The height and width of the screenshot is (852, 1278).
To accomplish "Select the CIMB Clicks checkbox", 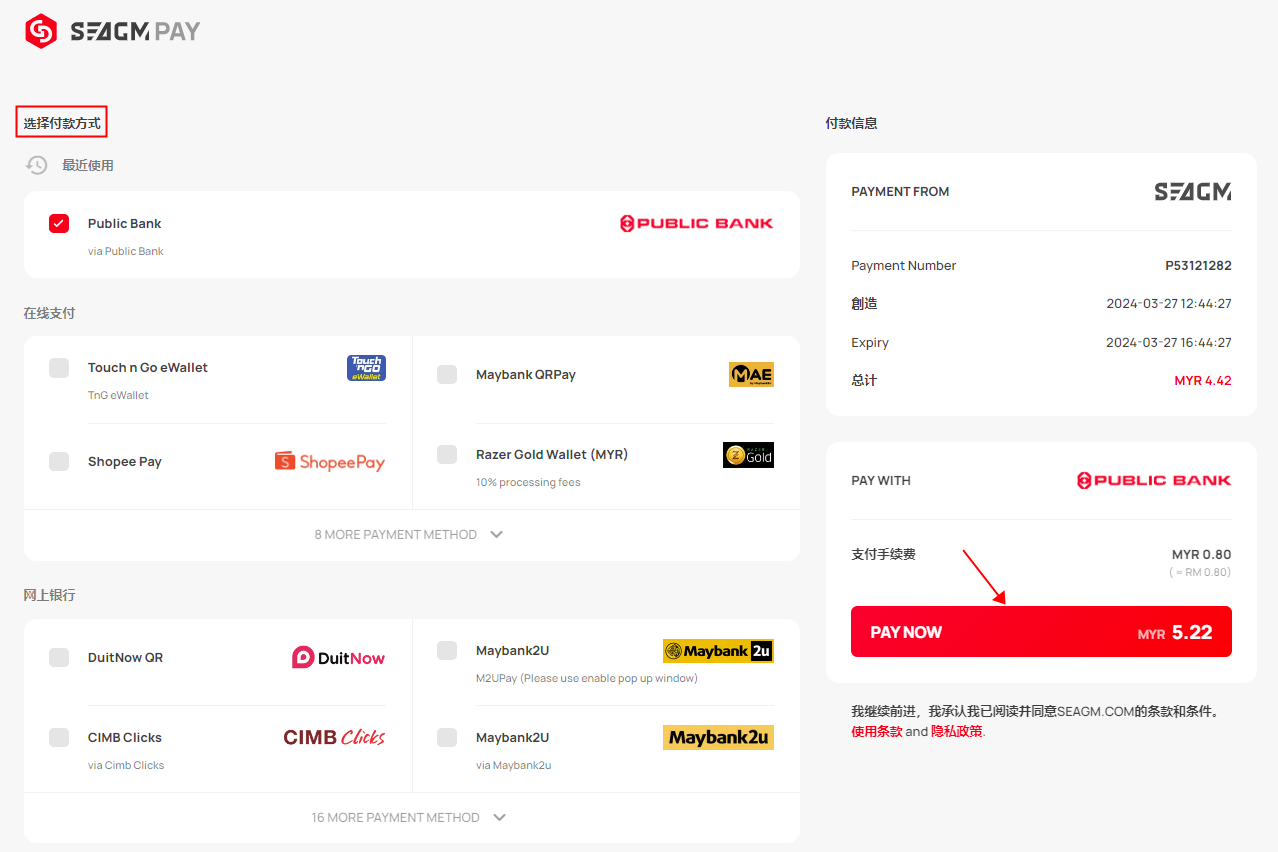I will coord(59,737).
